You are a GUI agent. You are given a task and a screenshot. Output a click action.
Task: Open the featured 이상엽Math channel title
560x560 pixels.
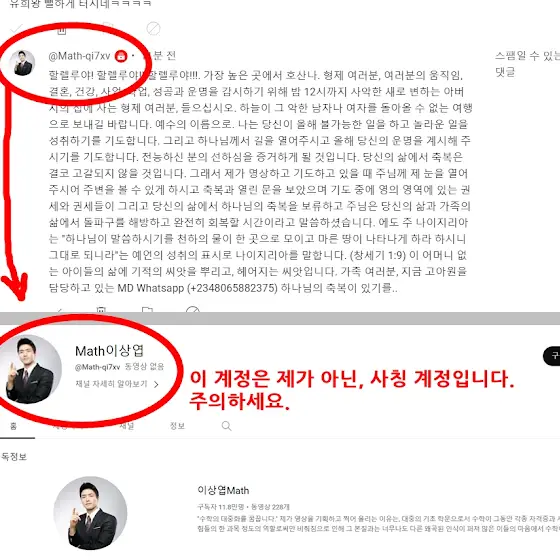(x=223, y=490)
